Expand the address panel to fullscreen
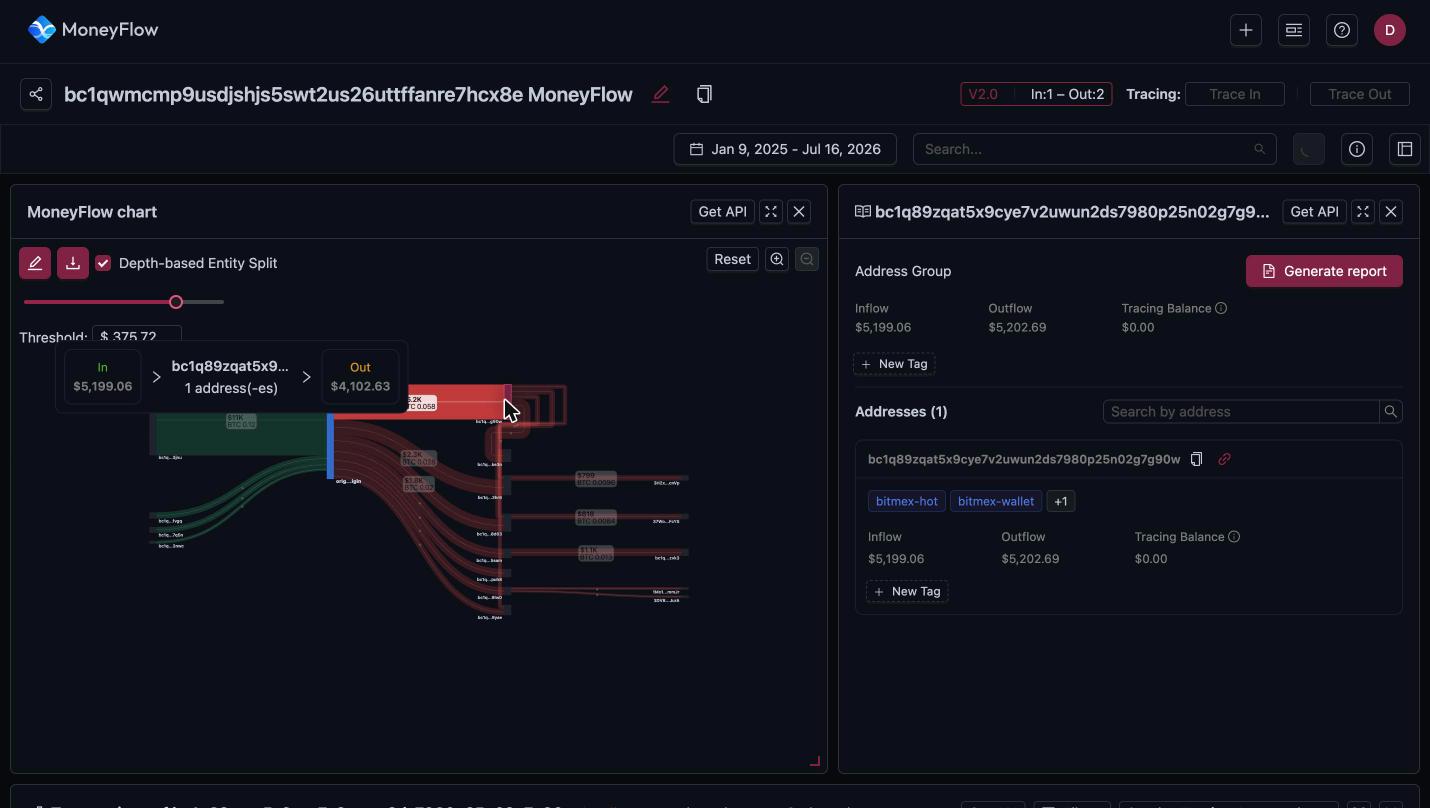The image size is (1430, 808). 1363,212
